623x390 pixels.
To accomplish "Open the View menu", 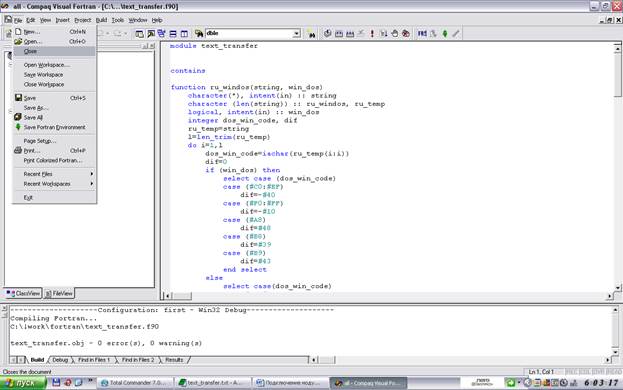I will (x=45, y=20).
